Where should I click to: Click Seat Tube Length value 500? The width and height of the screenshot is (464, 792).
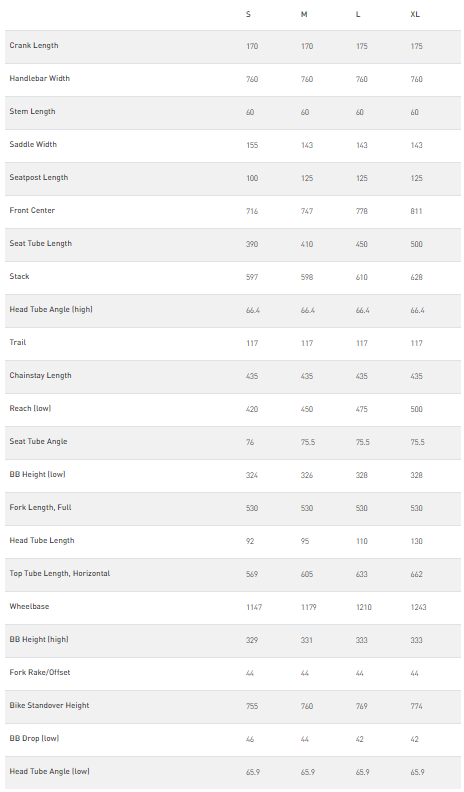(x=416, y=244)
